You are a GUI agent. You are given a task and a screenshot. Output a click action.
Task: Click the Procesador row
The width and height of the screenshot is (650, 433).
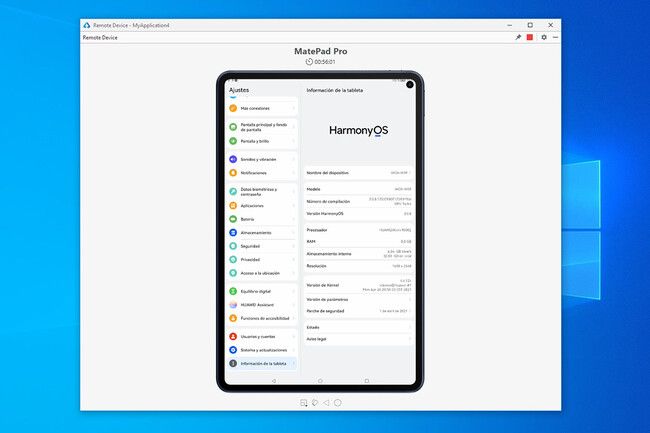tap(359, 230)
